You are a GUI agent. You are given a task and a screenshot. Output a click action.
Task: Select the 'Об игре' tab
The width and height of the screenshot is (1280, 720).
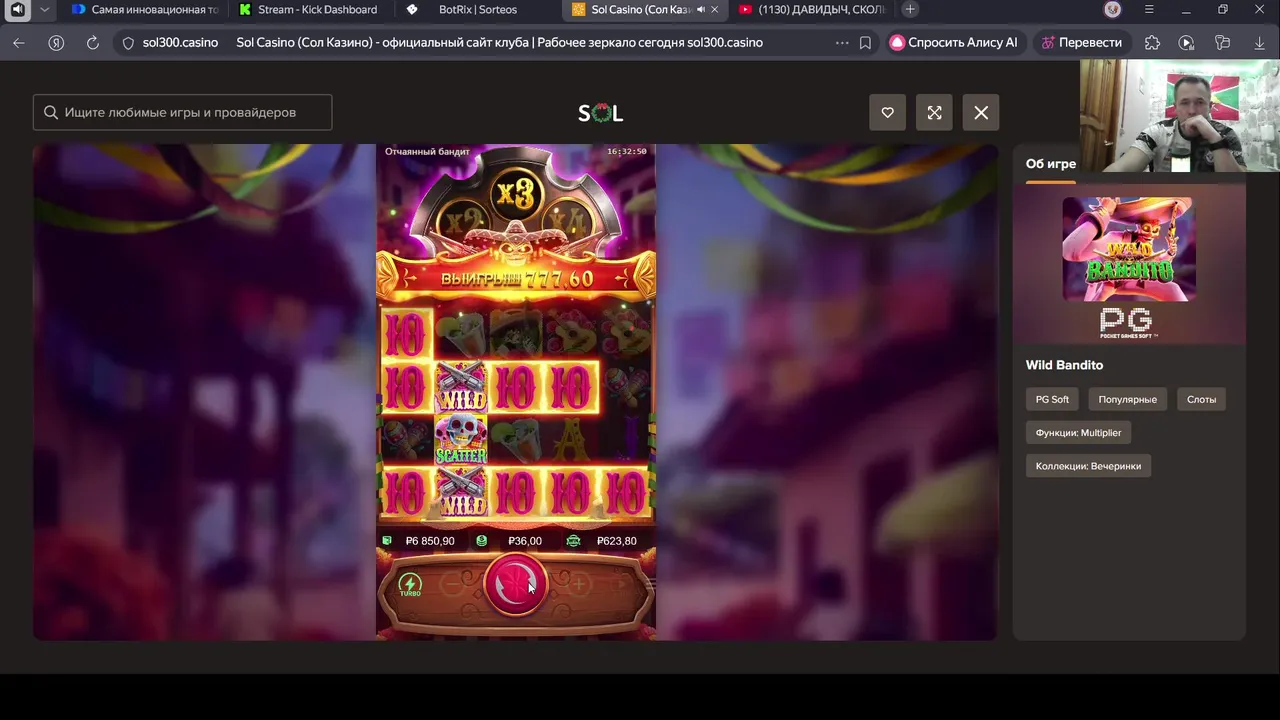click(1051, 164)
